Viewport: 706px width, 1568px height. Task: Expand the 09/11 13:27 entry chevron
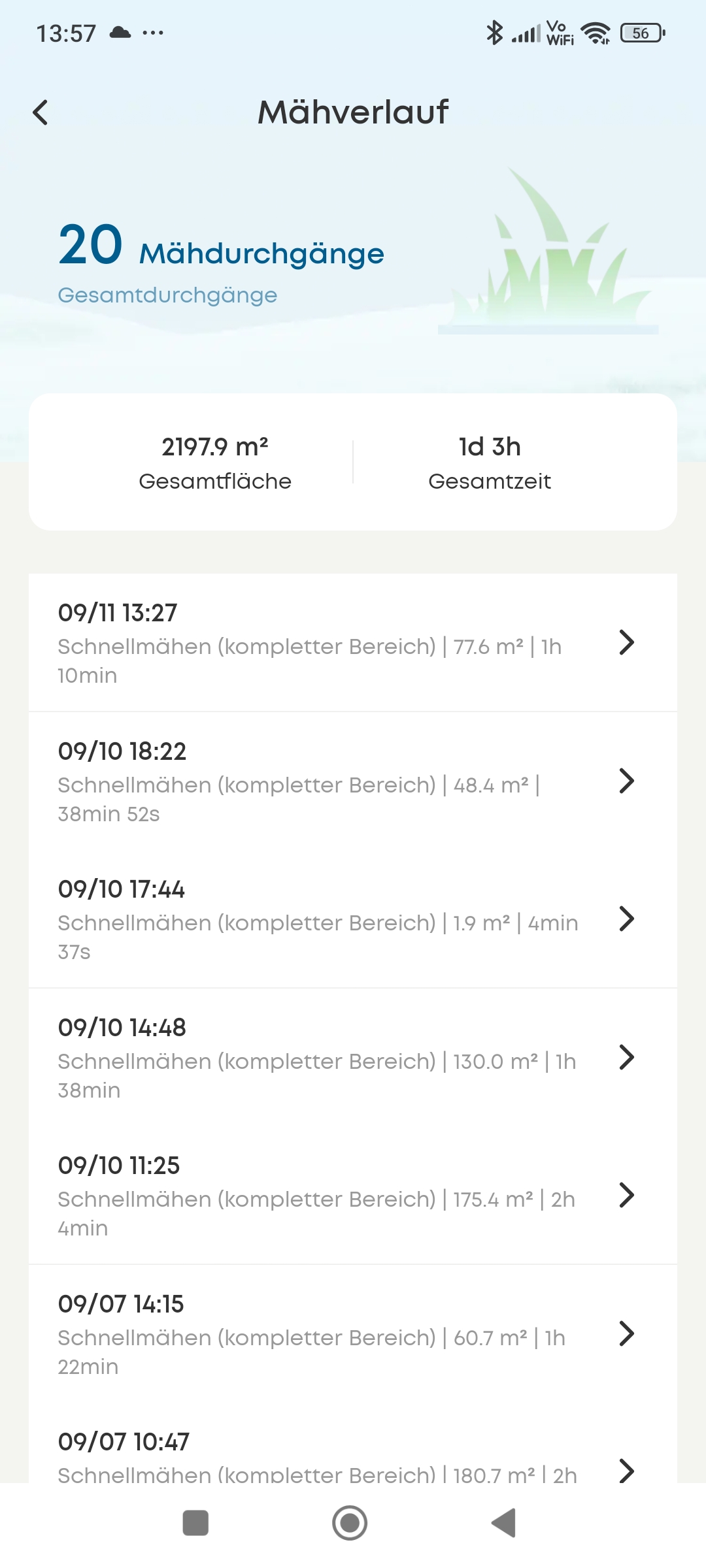coord(626,643)
